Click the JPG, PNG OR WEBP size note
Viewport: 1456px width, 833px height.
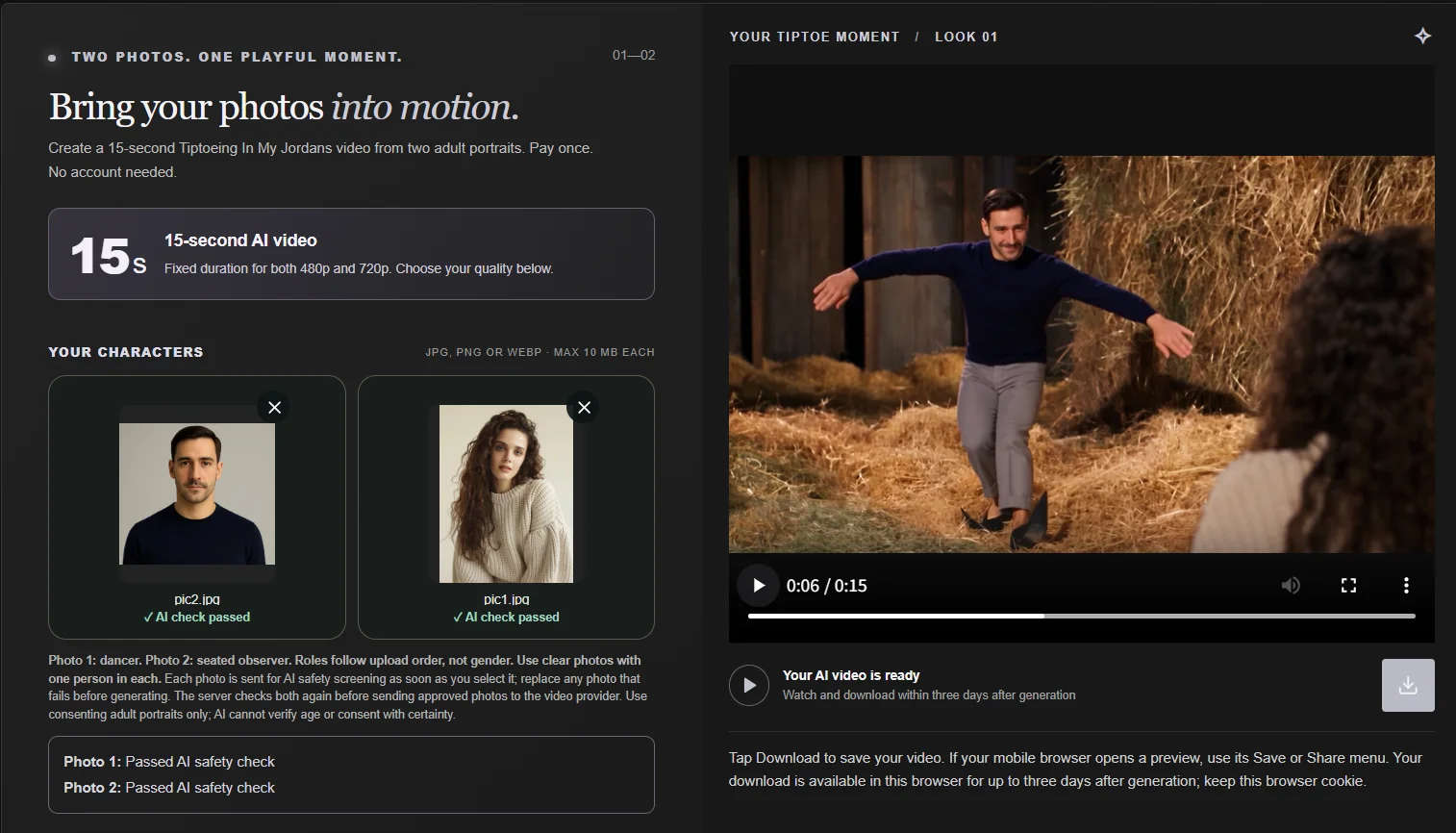540,352
